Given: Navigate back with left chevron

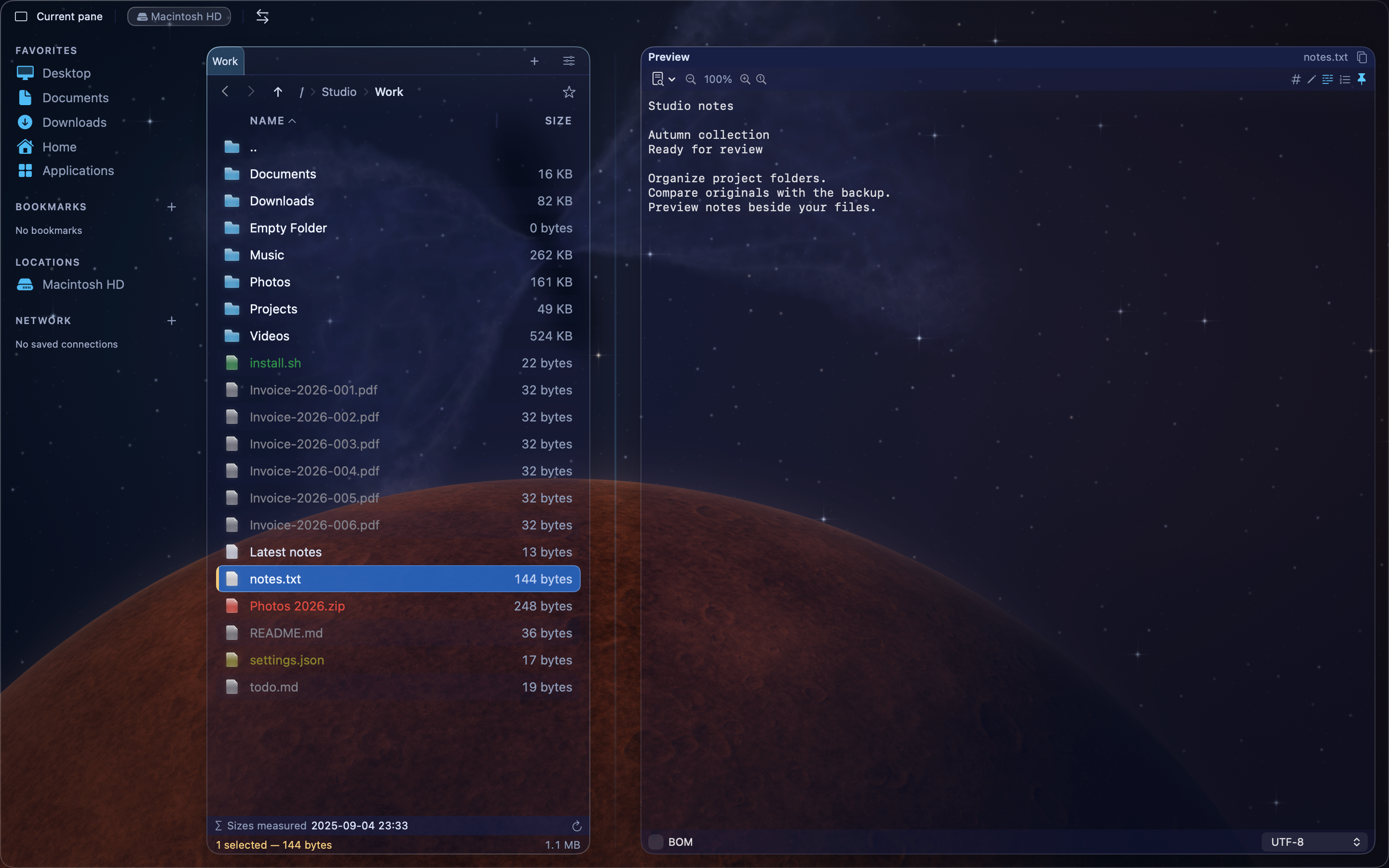Looking at the screenshot, I should pos(225,92).
